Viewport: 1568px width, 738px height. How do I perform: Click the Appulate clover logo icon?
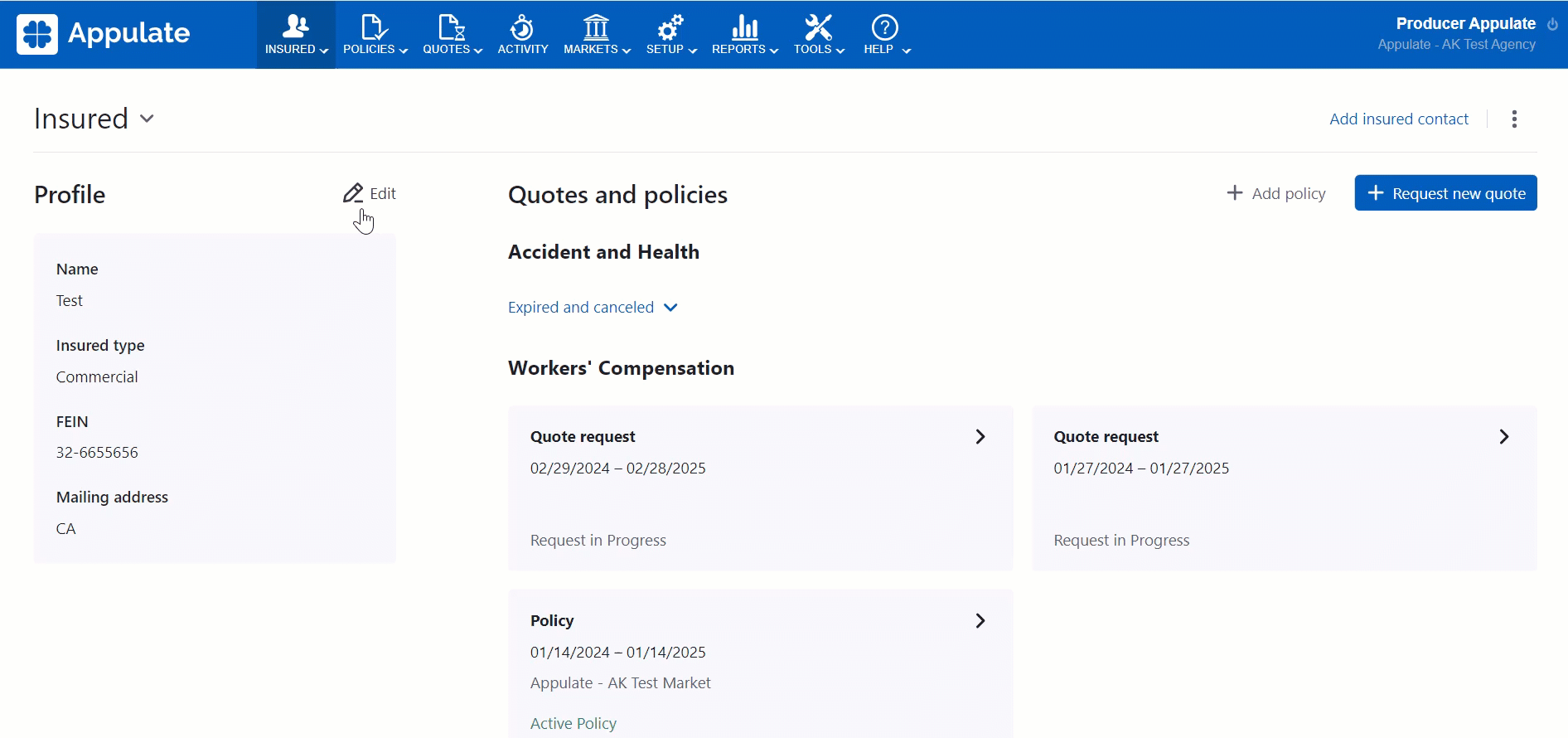(37, 34)
